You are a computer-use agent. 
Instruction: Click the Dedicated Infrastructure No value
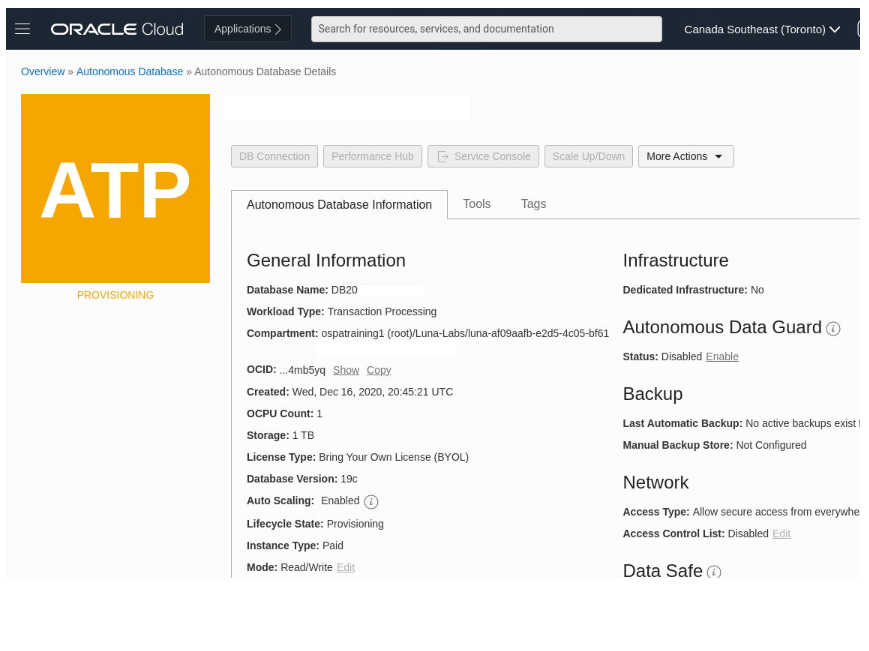pyautogui.click(x=757, y=290)
